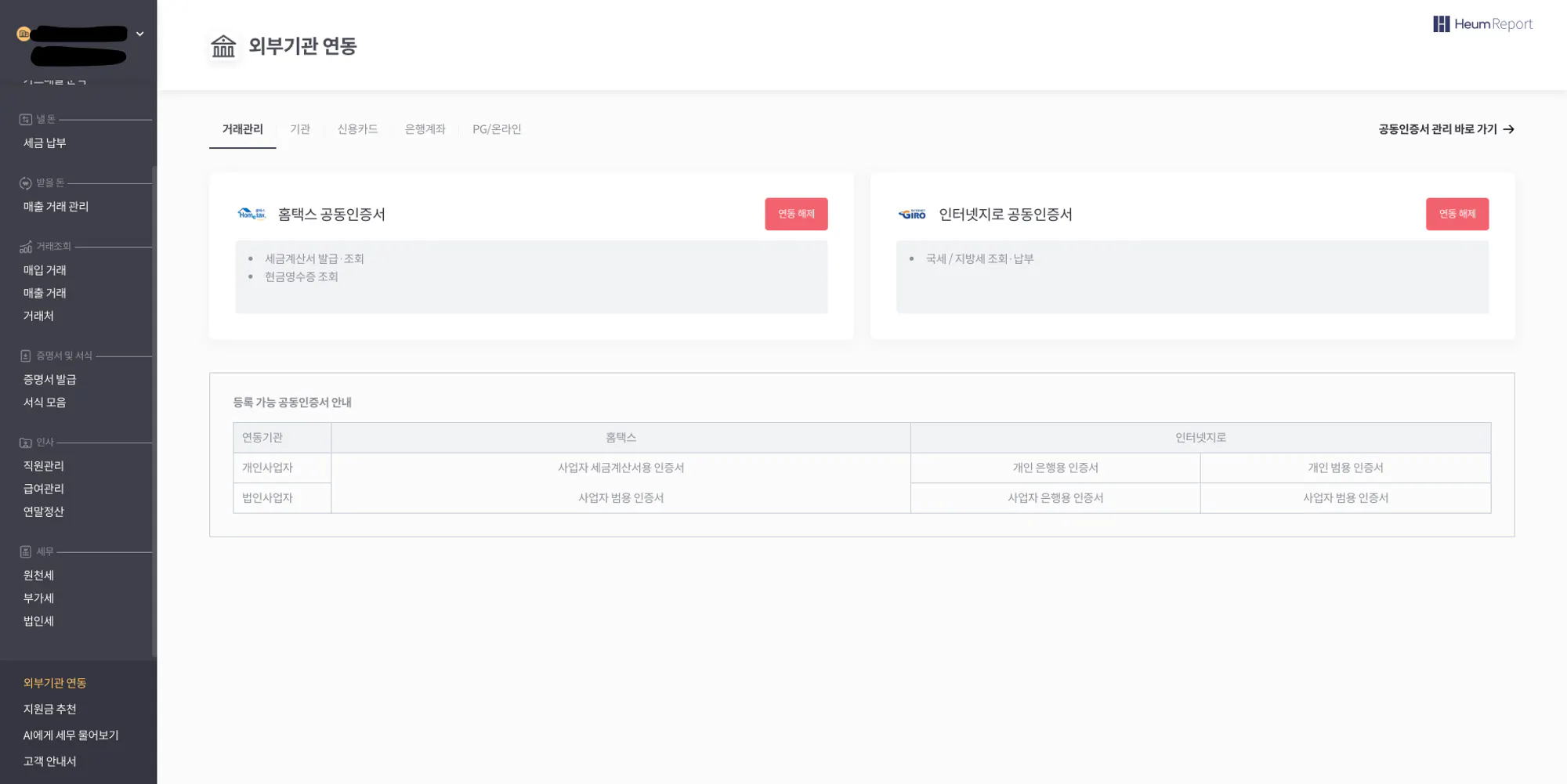Open 매입 거래 menu item
Screen dimensions: 1567x784
[45, 270]
